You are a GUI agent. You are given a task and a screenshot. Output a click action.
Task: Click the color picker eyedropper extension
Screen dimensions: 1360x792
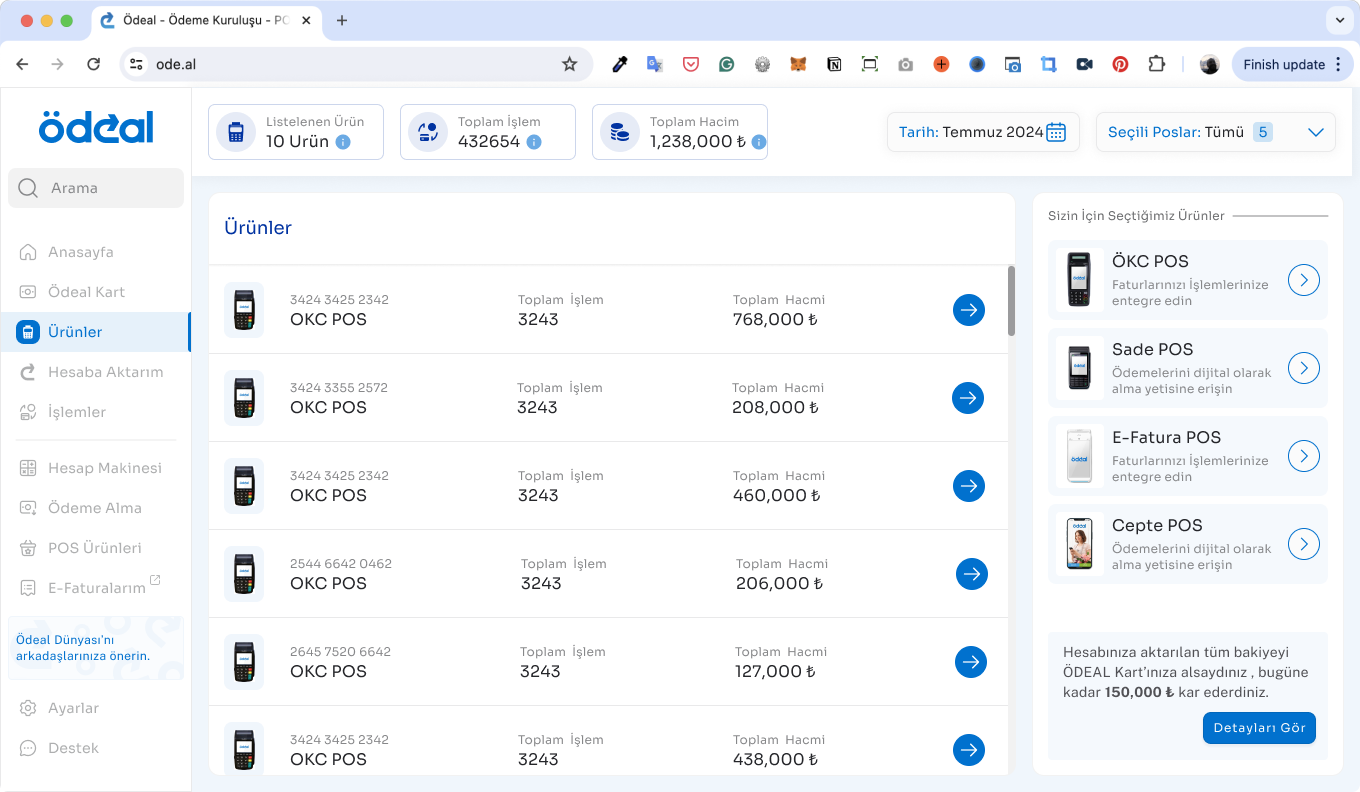619,64
